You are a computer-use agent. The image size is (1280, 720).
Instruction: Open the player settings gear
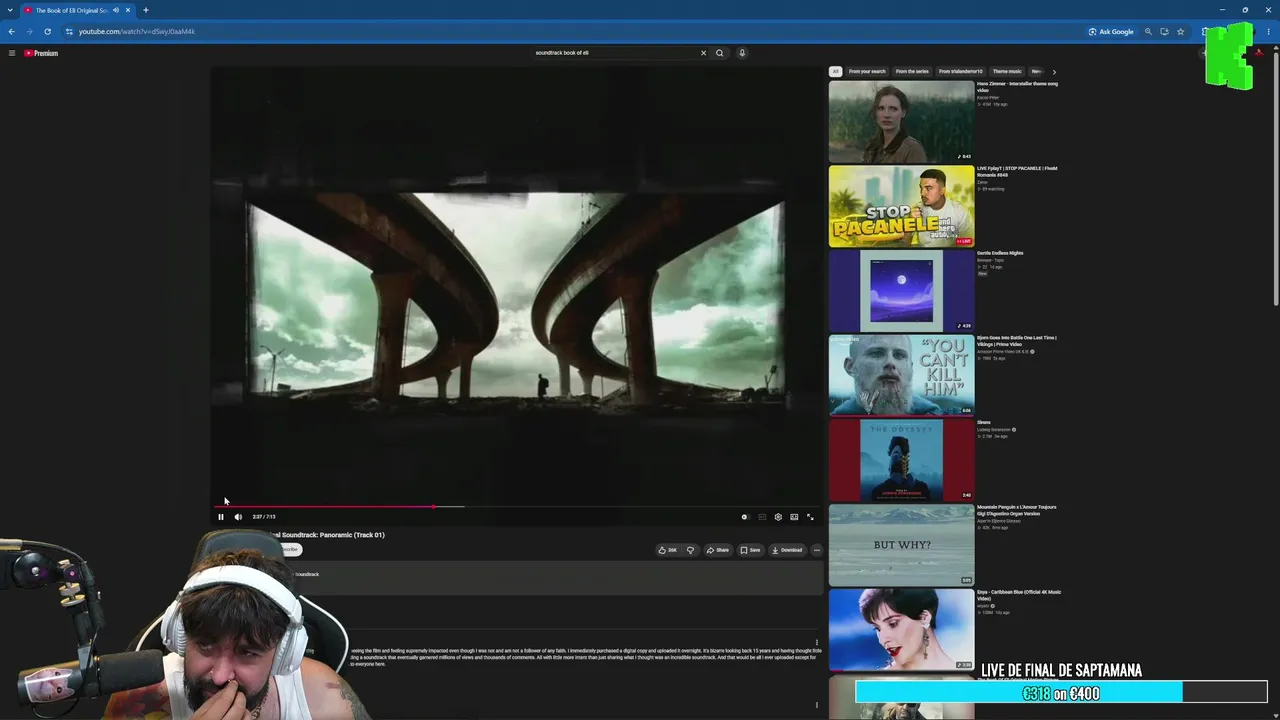coord(778,517)
